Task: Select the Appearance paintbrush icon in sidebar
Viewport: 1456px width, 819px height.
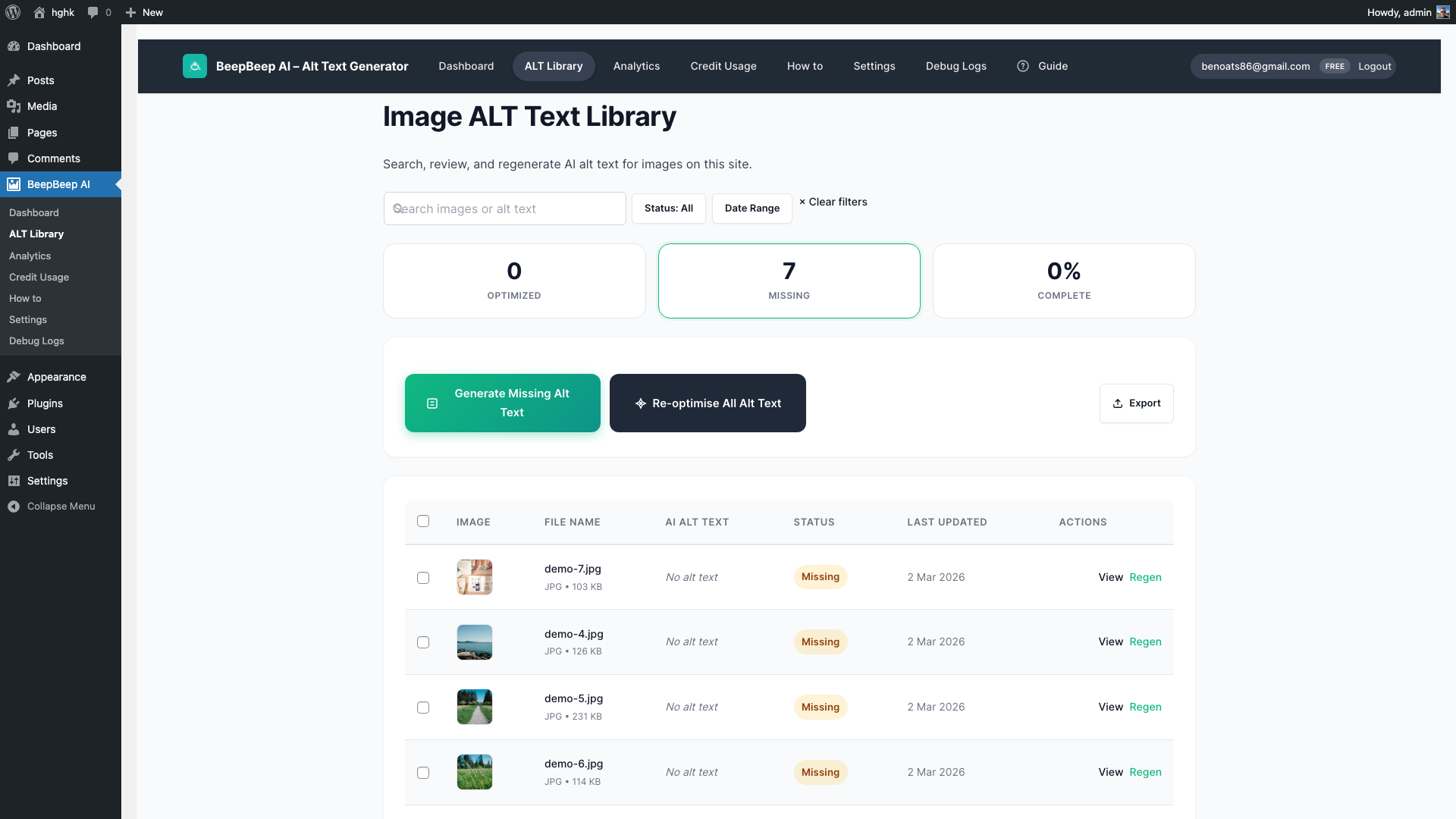Action: (14, 376)
